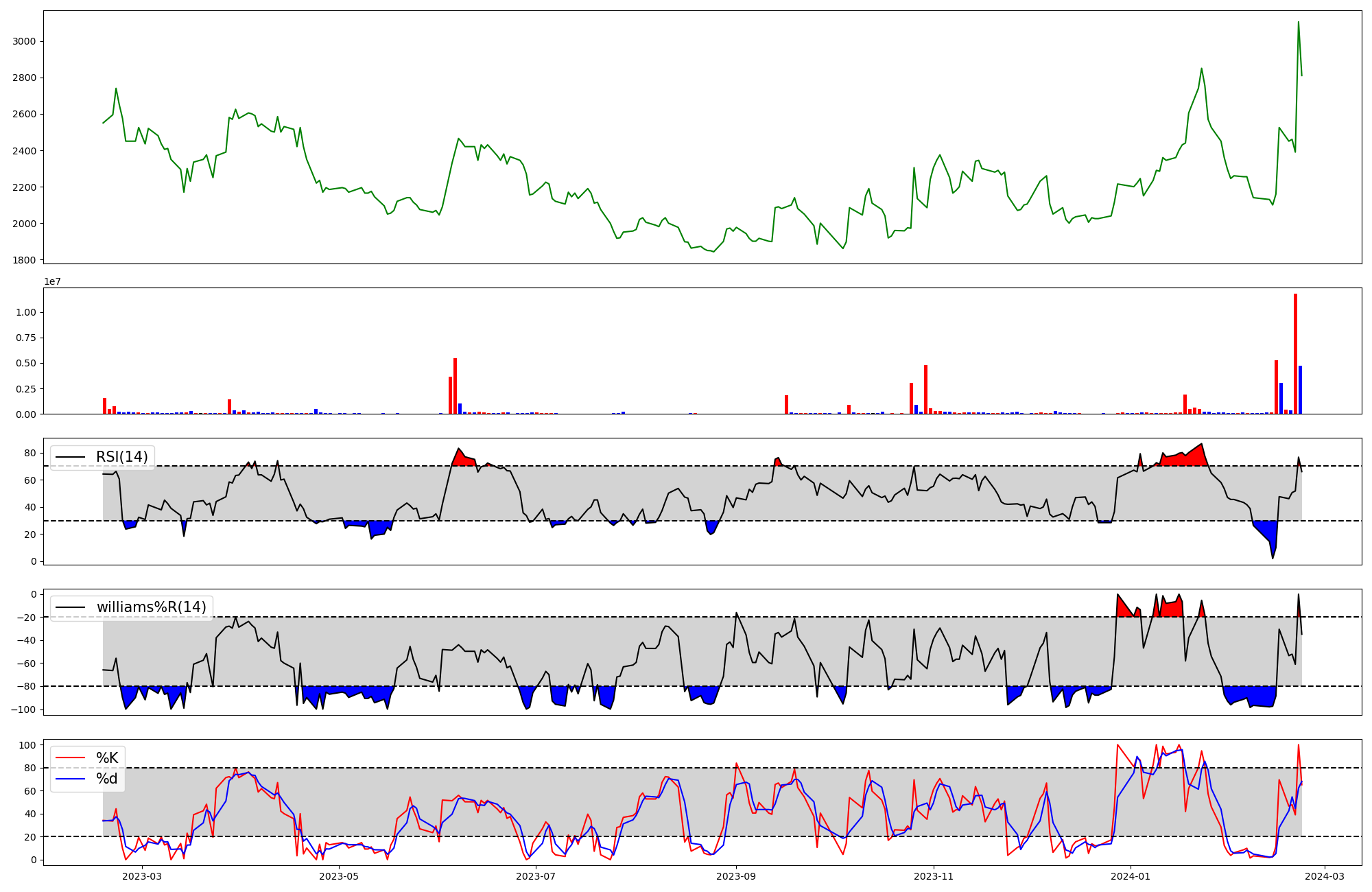The width and height of the screenshot is (1372, 892).
Task: Click the 2023-07 x-axis date label
Action: (535, 876)
